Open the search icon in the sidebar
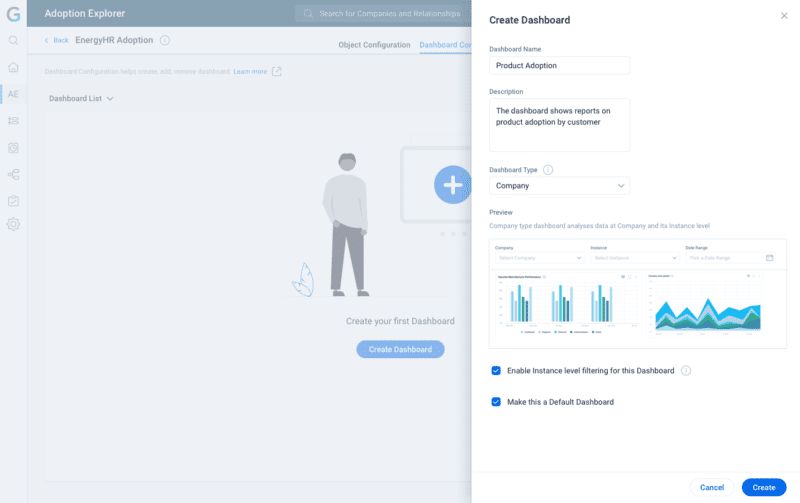This screenshot has height=503, width=800. pyautogui.click(x=13, y=41)
